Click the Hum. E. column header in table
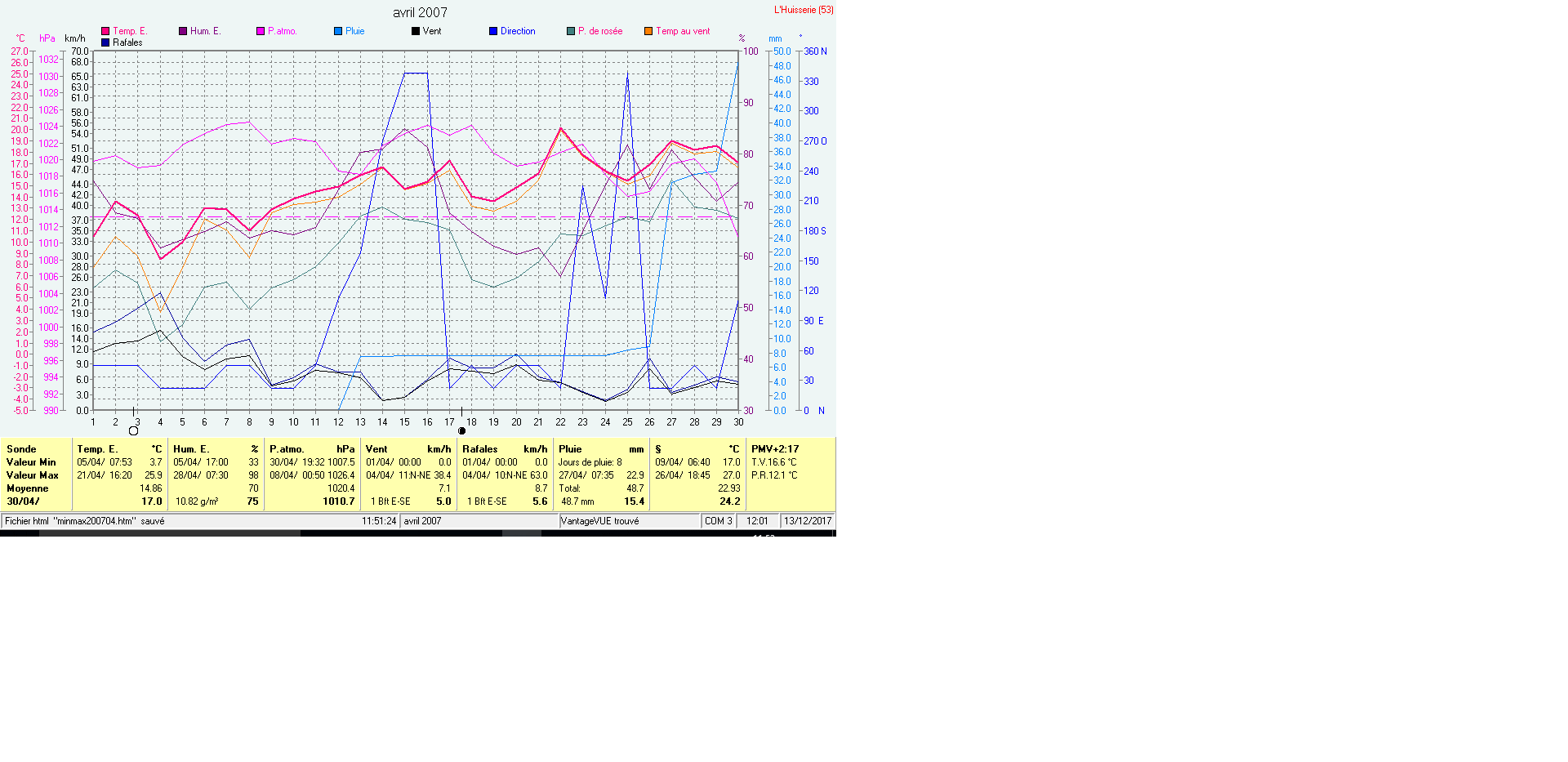 click(216, 449)
